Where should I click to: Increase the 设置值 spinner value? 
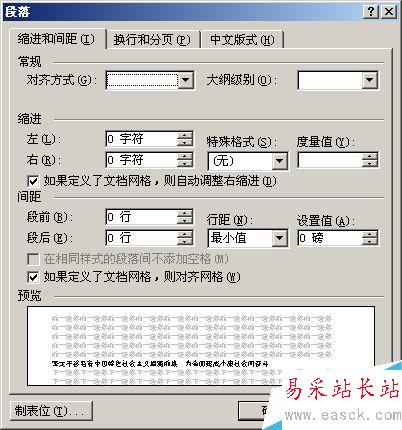pos(370,234)
